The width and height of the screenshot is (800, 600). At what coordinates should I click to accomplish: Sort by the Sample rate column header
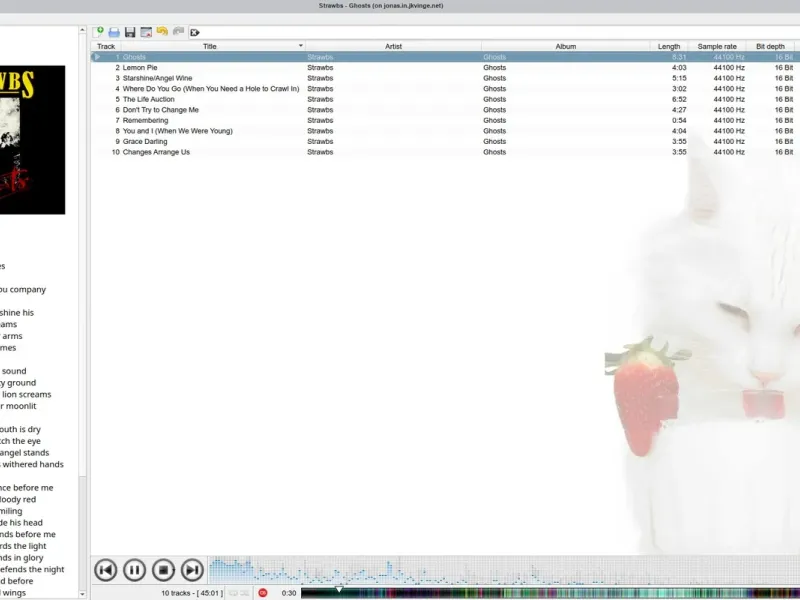click(717, 46)
